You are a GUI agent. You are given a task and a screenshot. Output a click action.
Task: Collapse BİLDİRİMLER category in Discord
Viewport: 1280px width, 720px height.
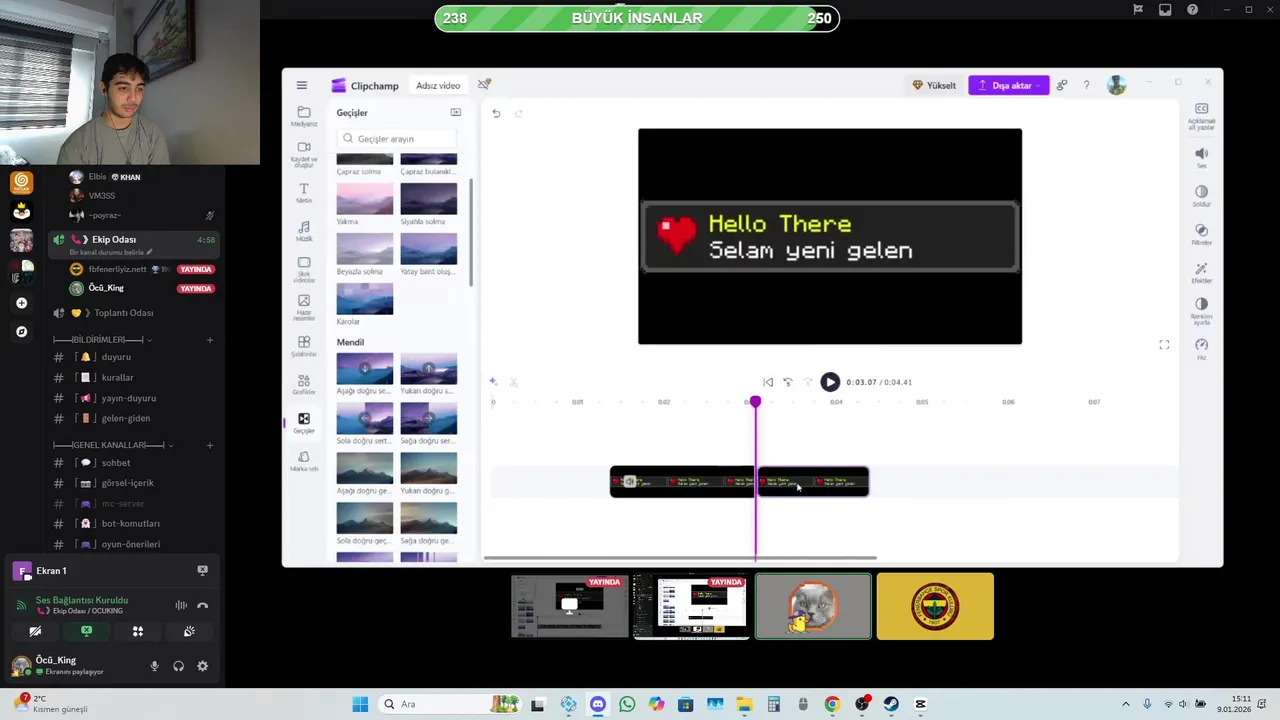(x=101, y=340)
